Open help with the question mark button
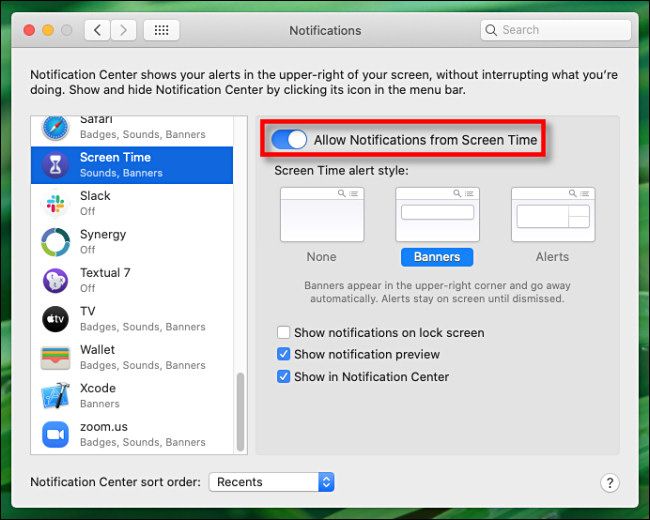Screen dimensions: 650x520 (x=609, y=483)
